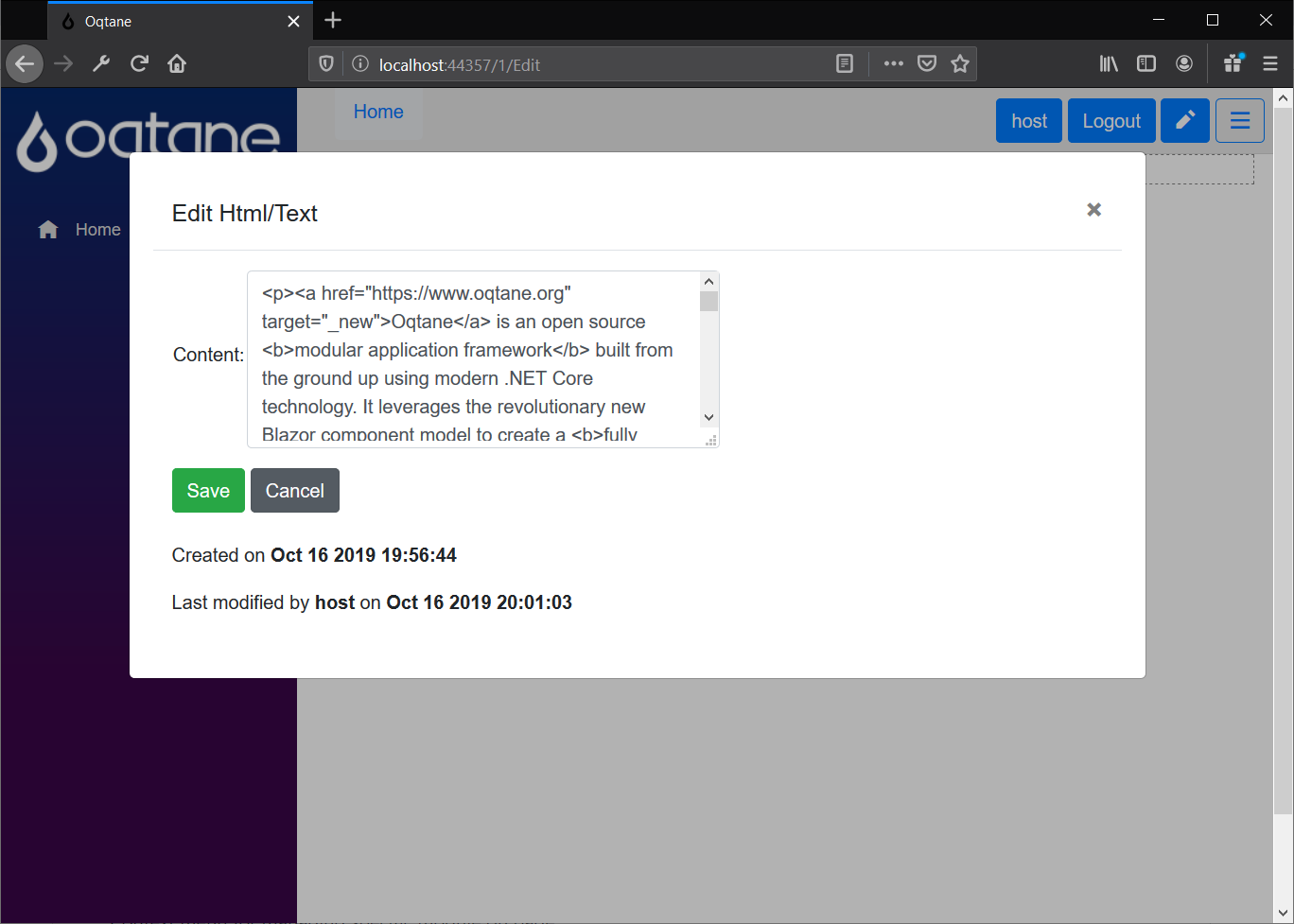Toggle the Firefox sidebar view
Viewport: 1294px width, 924px height.
[1145, 64]
